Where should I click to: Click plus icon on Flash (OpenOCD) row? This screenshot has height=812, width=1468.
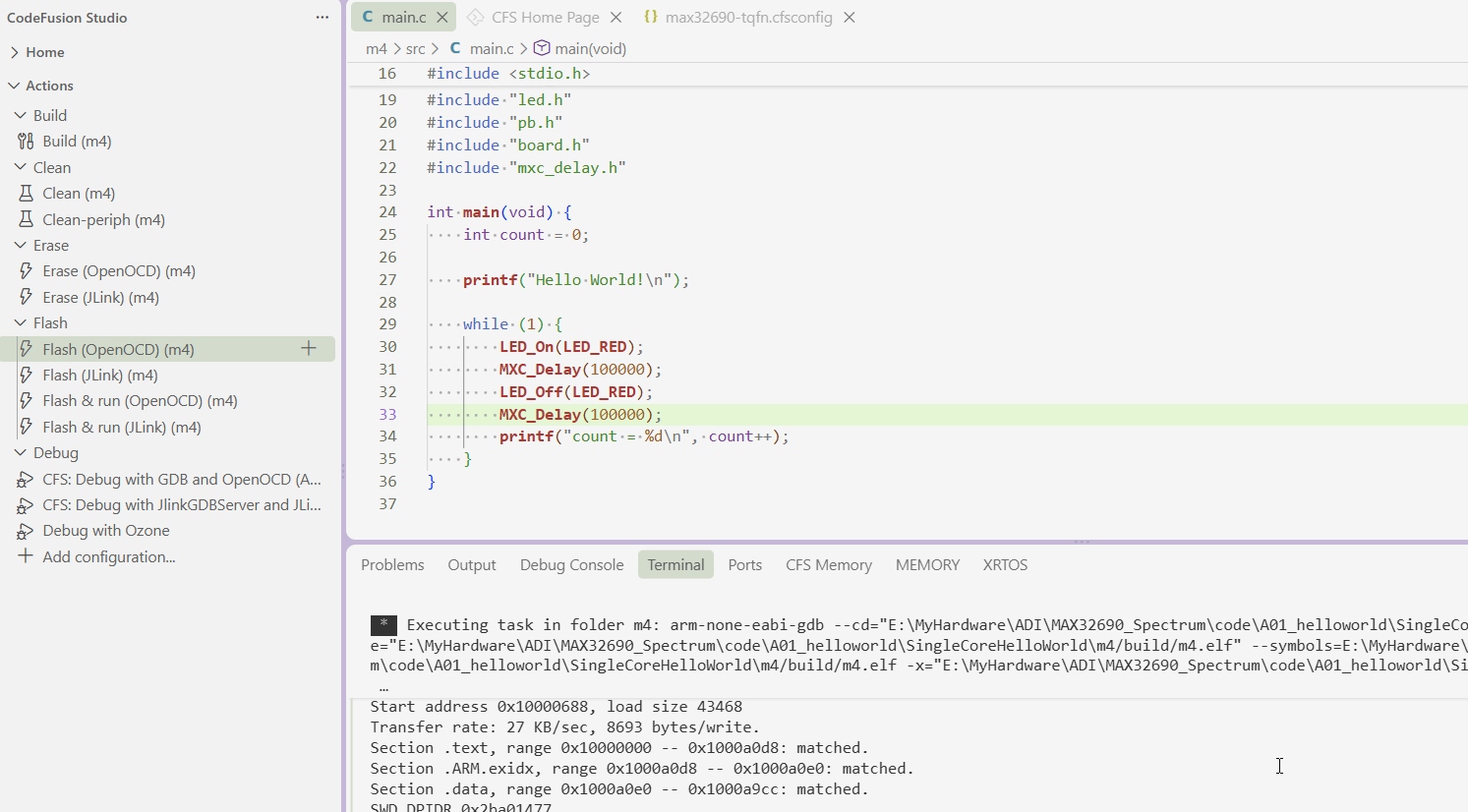[x=309, y=348]
